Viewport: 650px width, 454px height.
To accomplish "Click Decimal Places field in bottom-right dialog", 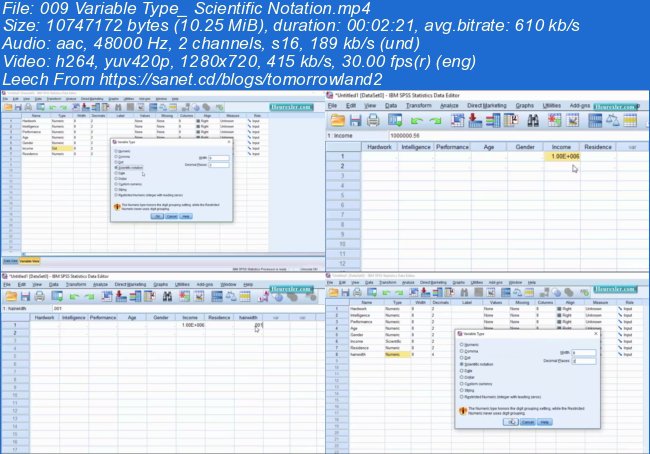I will [584, 361].
